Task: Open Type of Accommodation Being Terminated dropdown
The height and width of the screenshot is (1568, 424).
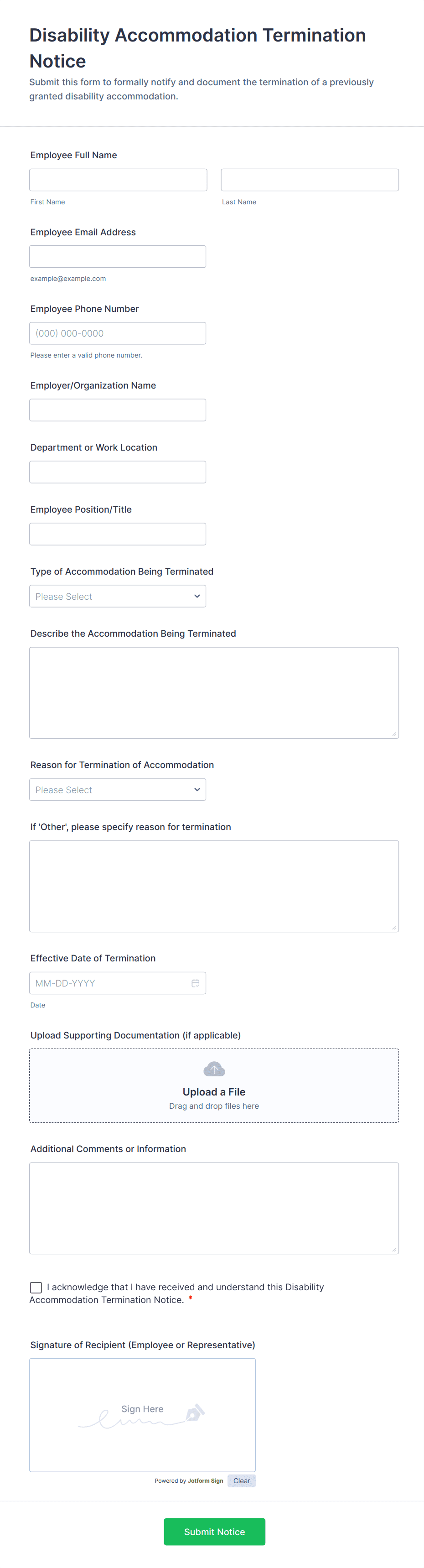Action: click(118, 597)
